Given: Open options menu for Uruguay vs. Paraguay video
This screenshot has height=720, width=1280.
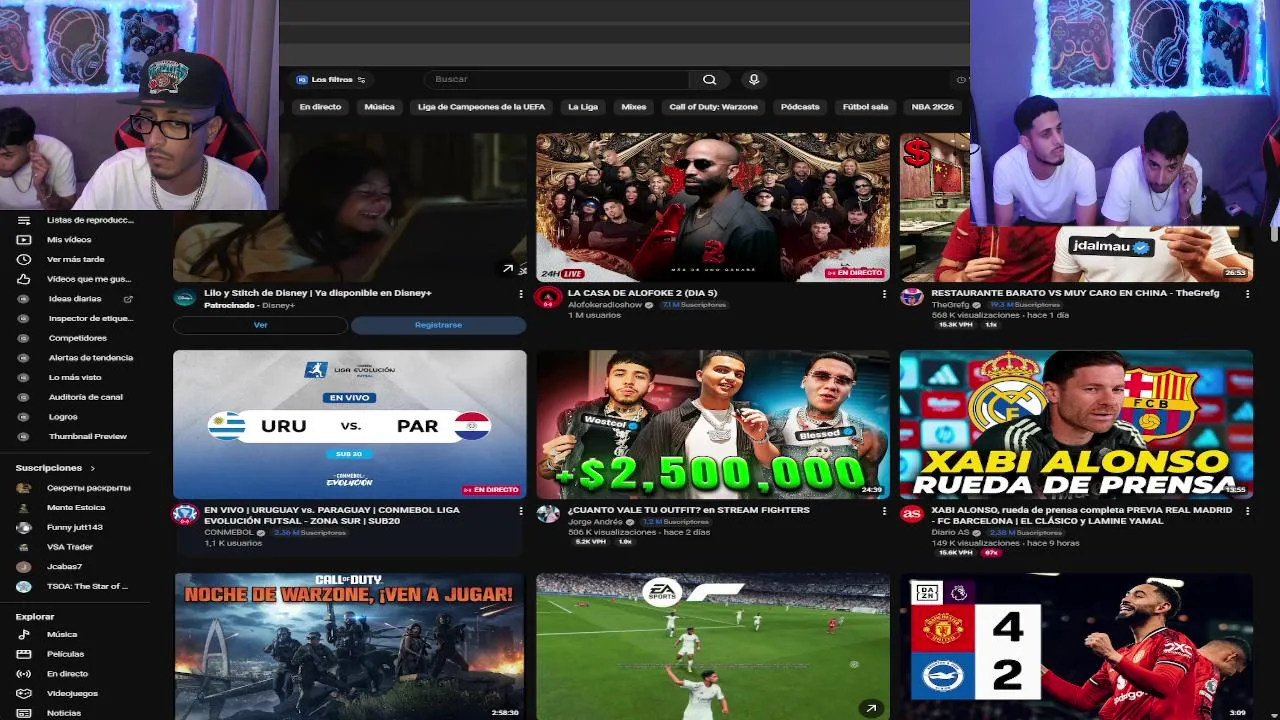Looking at the screenshot, I should tap(521, 511).
